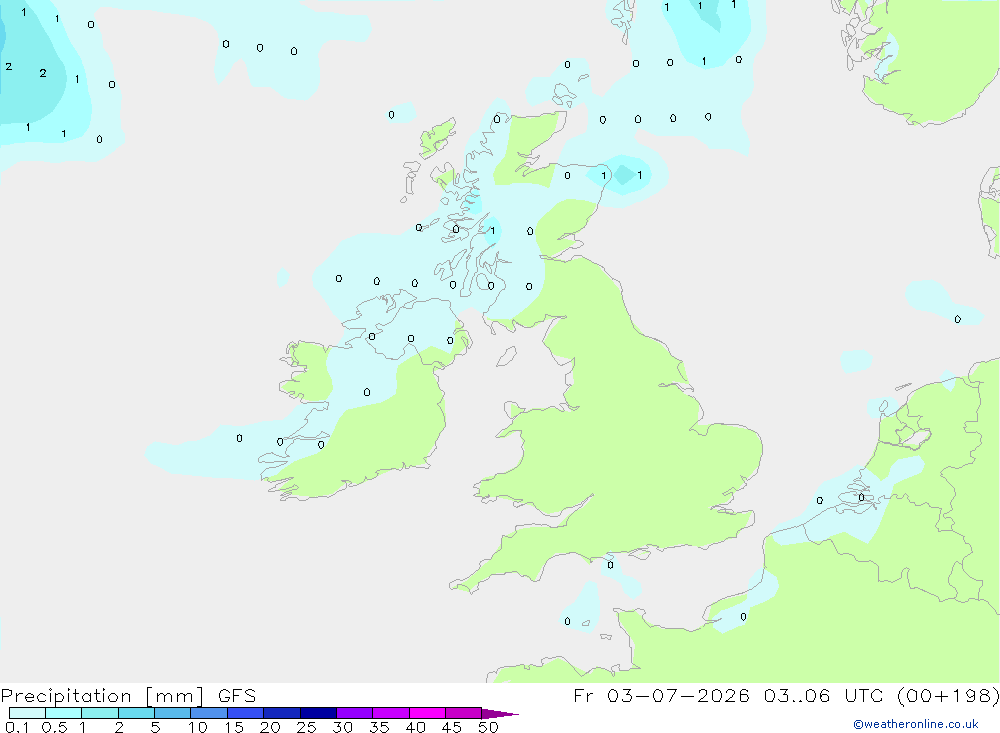
Task: Click the 0 value on the French coast
Action: [743, 617]
